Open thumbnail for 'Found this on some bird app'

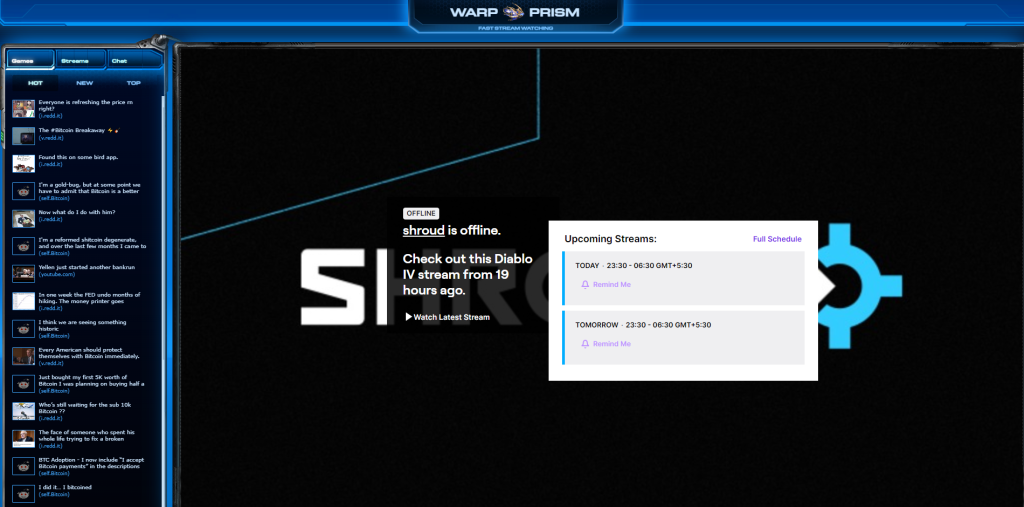click(x=24, y=162)
